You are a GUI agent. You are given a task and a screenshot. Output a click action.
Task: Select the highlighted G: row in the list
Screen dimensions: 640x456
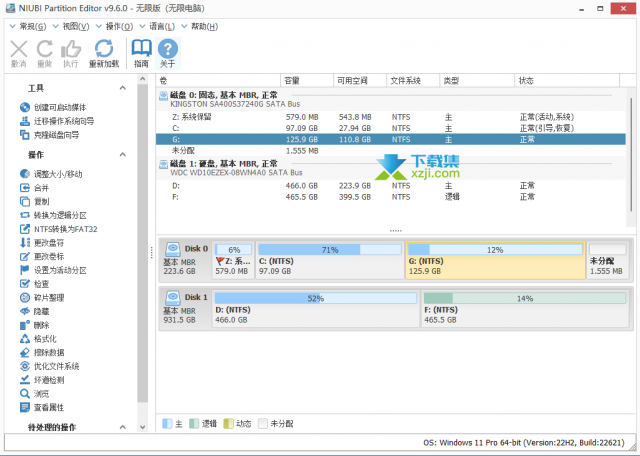pos(391,139)
